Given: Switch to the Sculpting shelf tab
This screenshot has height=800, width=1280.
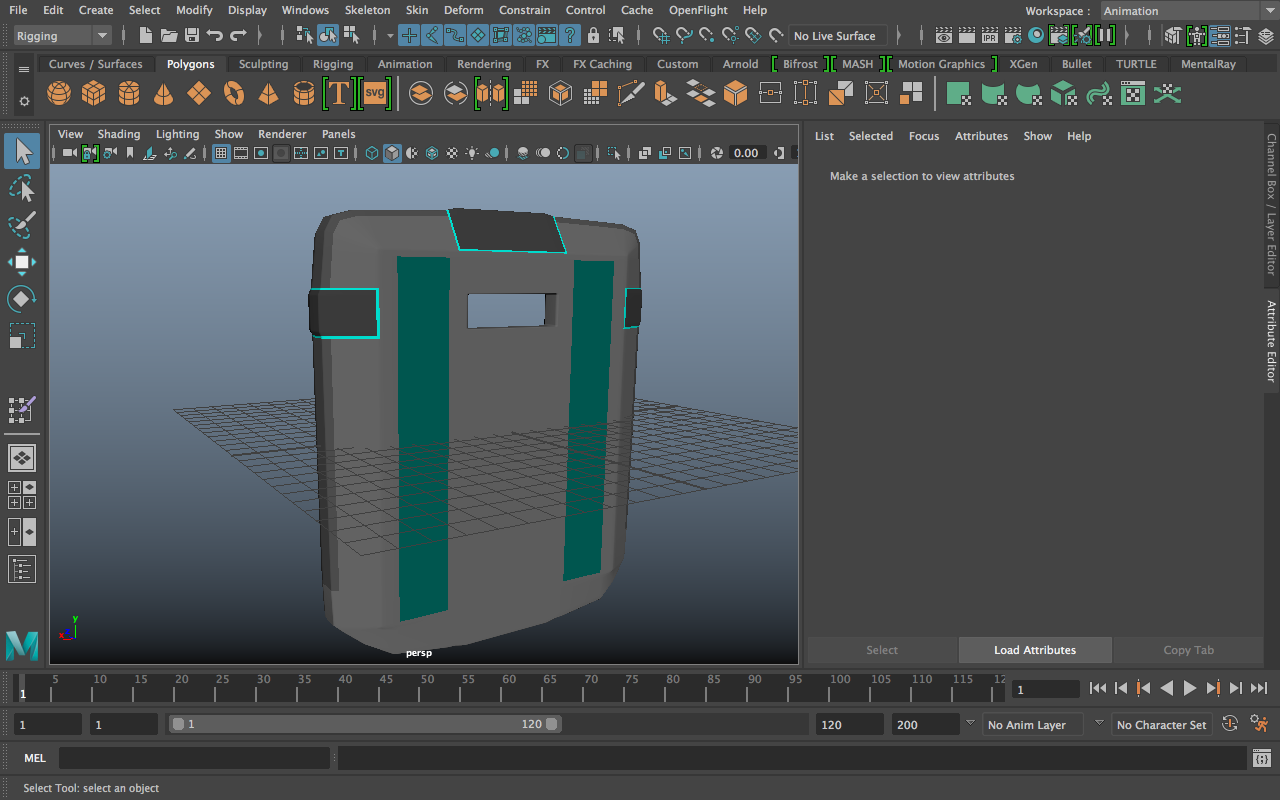Looking at the screenshot, I should 263,64.
